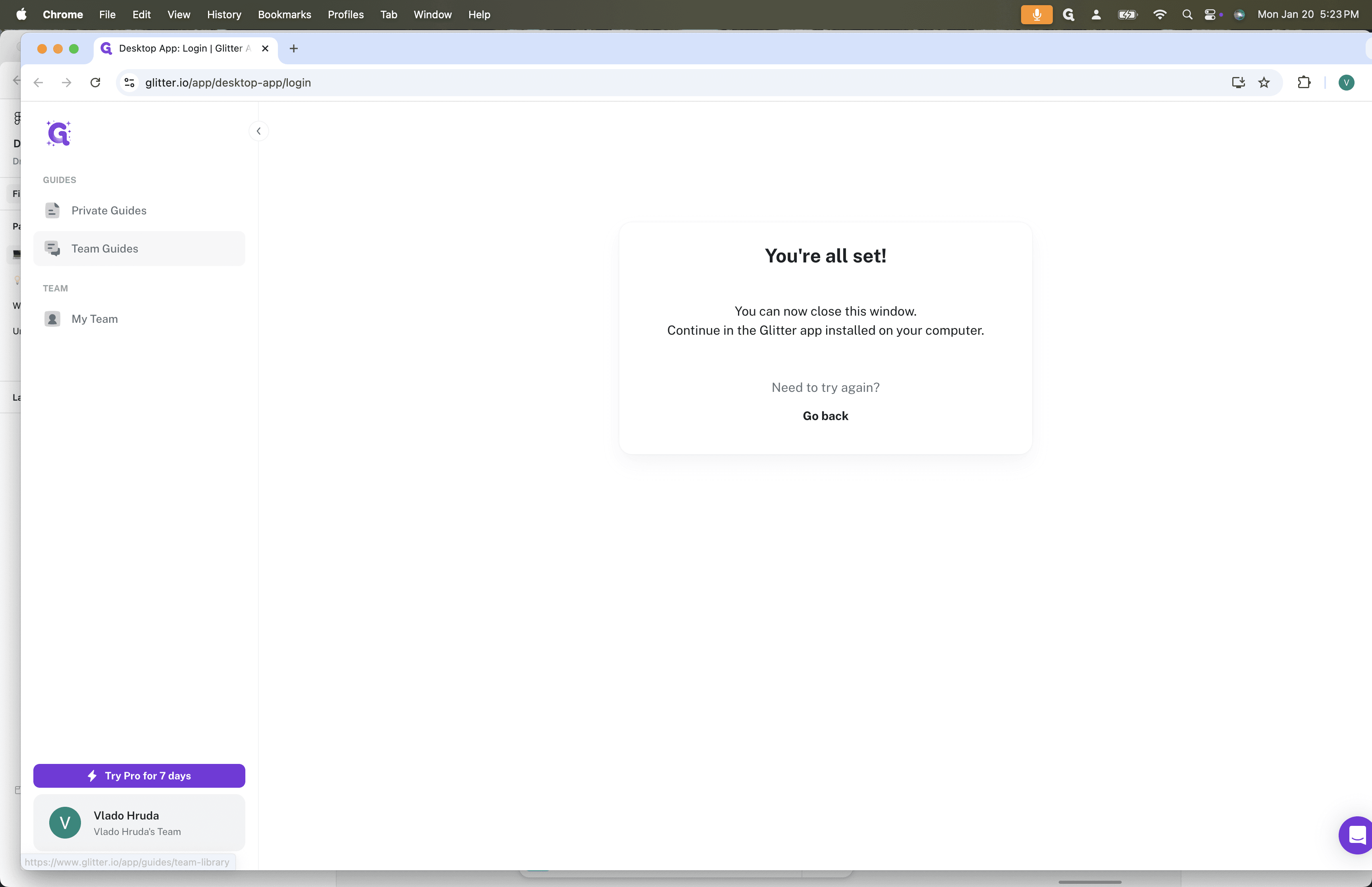The image size is (1372, 887).
Task: Go forward in Chrome history
Action: [67, 83]
